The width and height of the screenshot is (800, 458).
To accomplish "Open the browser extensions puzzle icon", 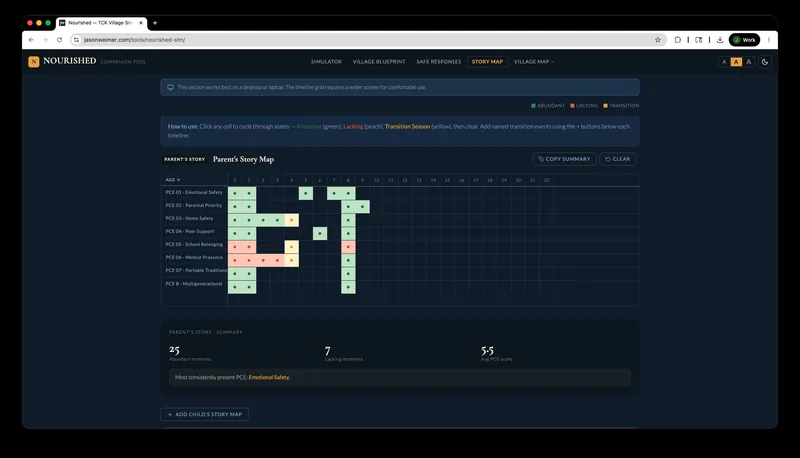I will [x=678, y=40].
